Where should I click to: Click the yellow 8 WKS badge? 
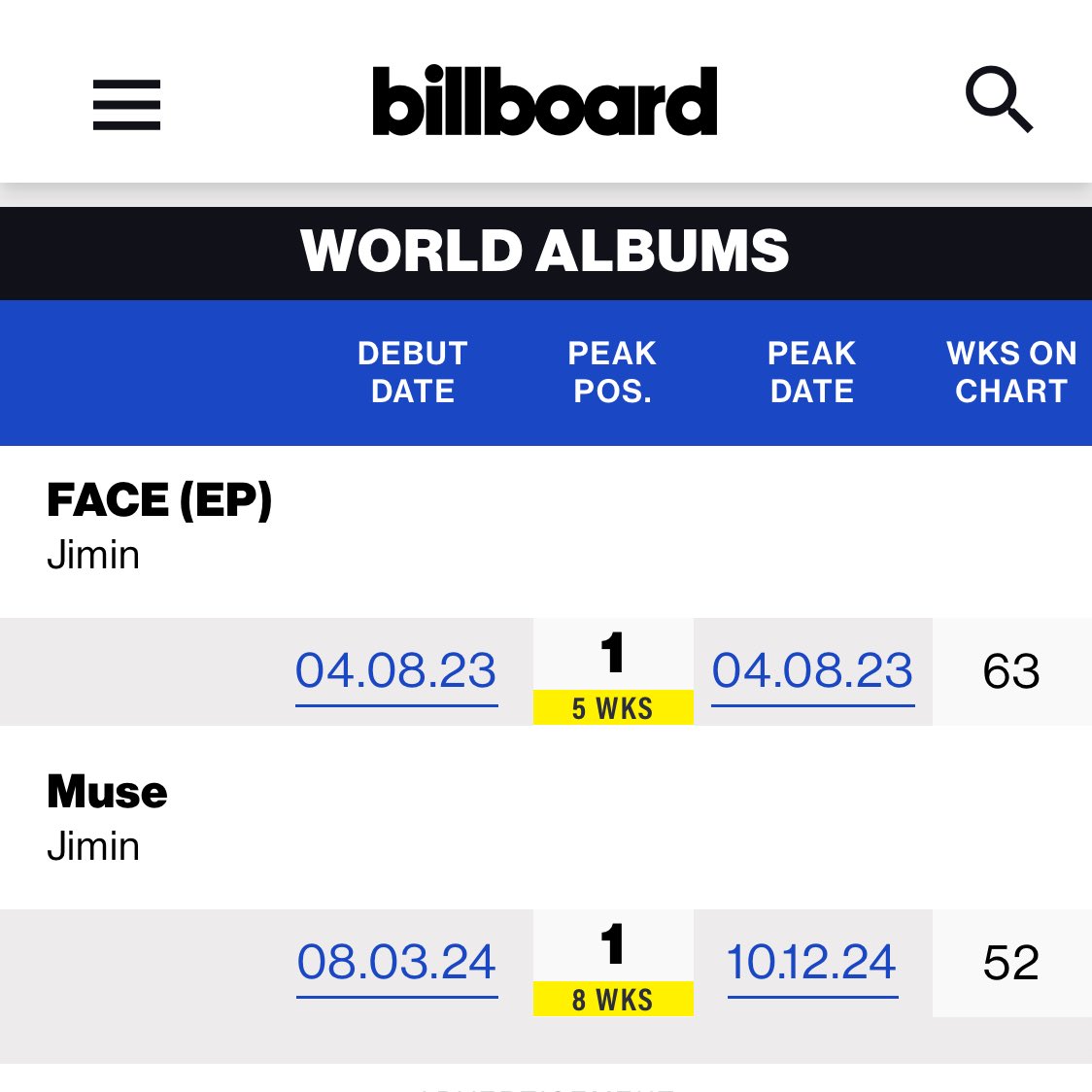tap(613, 999)
